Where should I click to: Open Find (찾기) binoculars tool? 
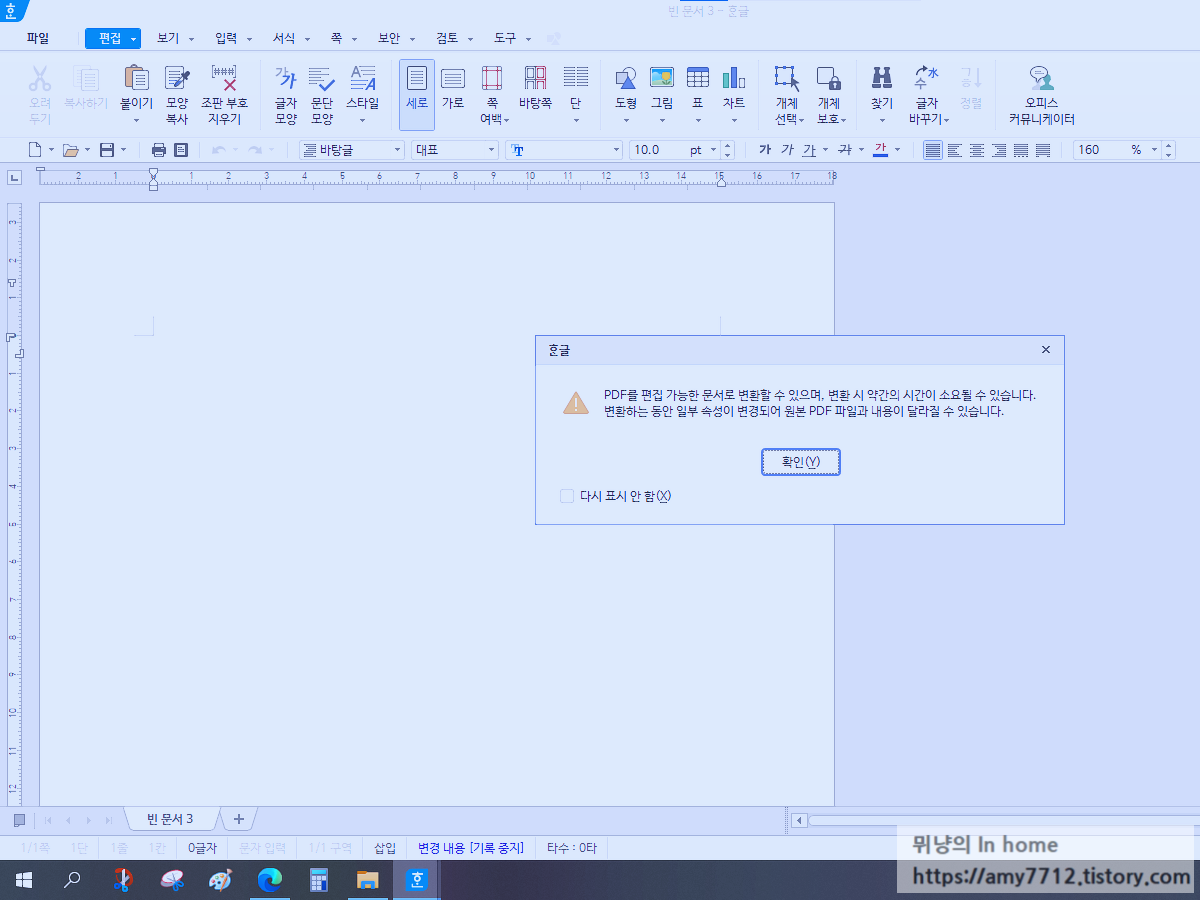point(882,79)
